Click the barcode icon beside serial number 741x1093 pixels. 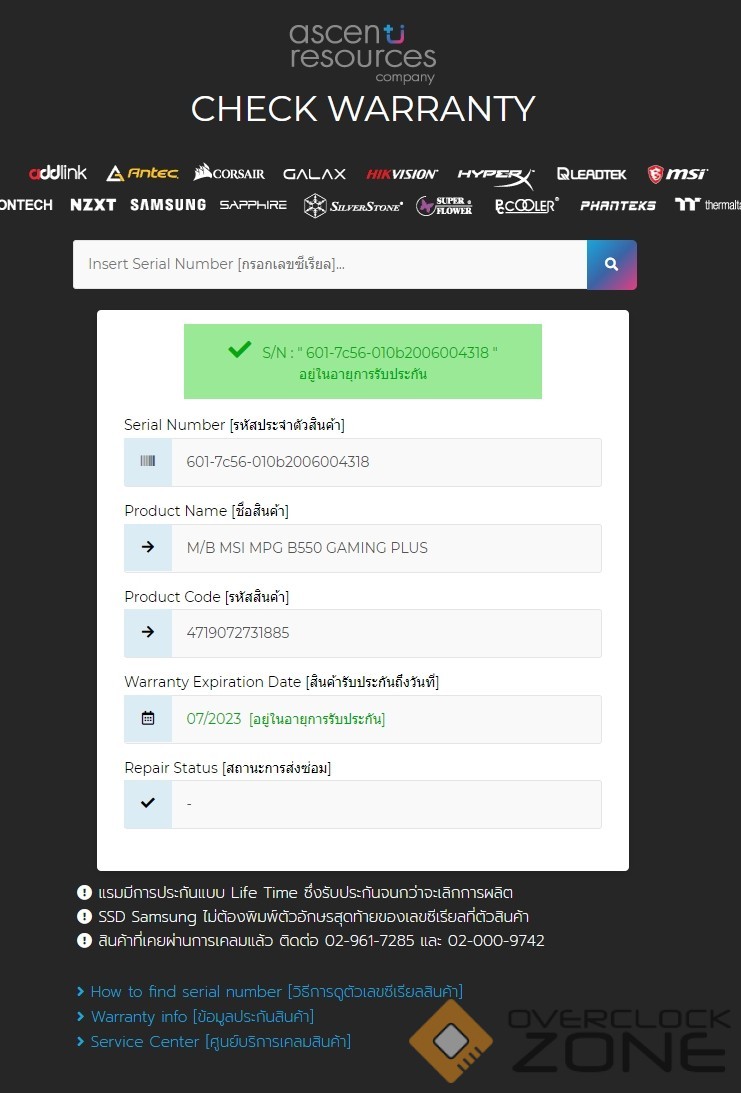click(x=148, y=462)
